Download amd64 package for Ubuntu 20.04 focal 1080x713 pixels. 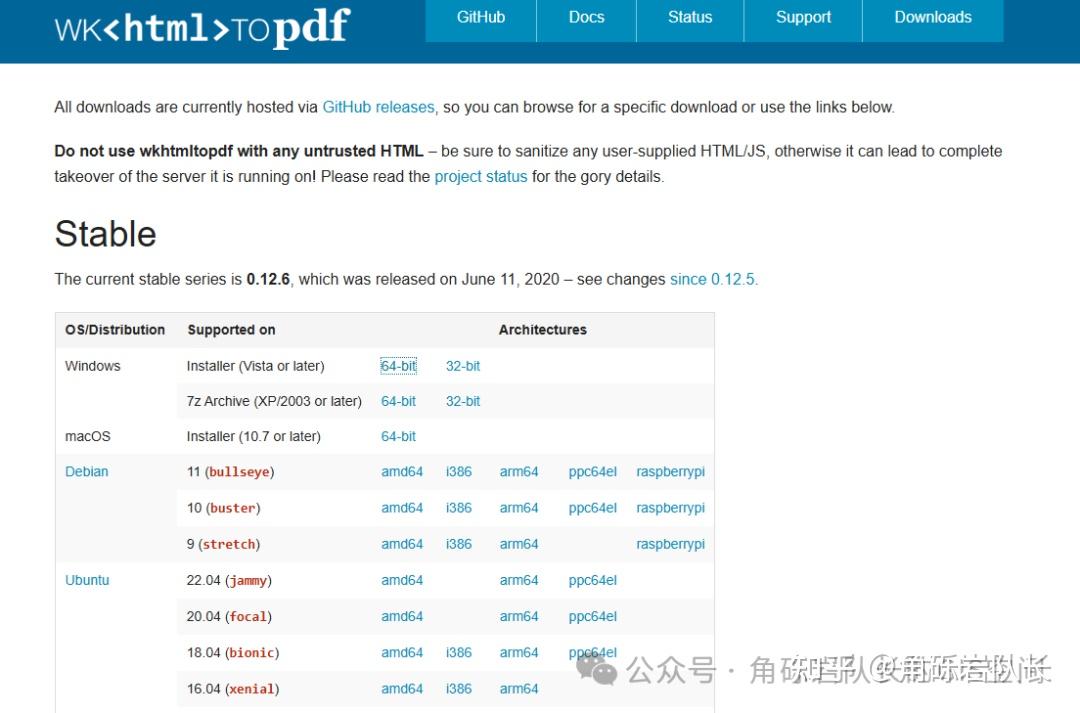point(402,616)
